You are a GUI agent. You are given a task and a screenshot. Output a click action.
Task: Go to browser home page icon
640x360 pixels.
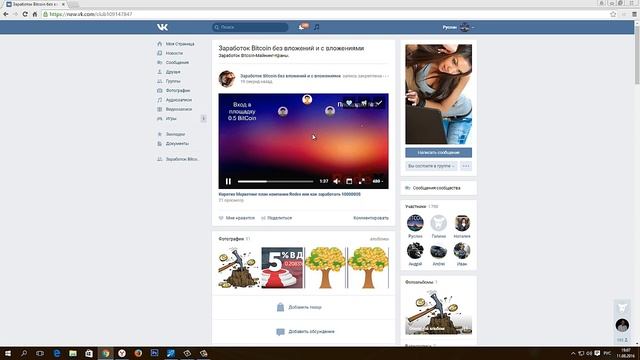coord(35,14)
